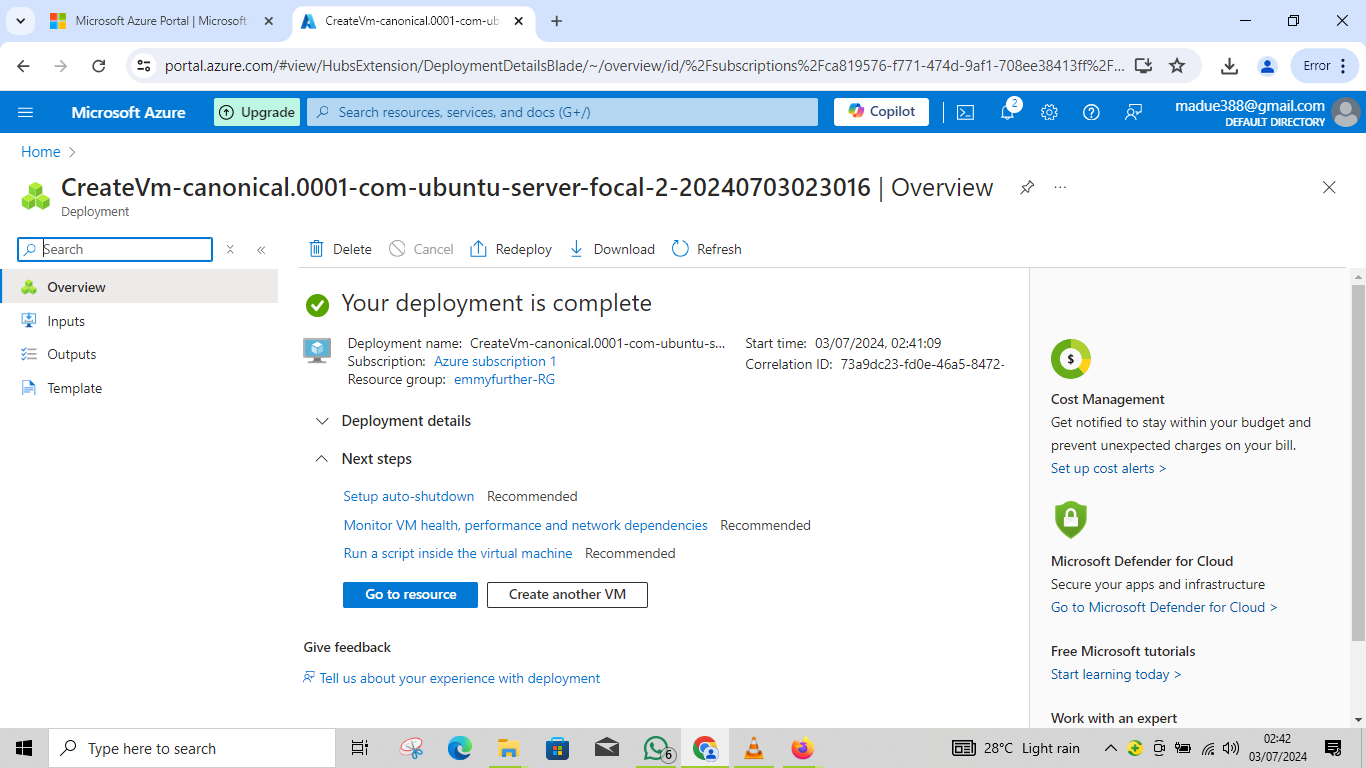
Task: Open Copilot in the Azure header
Action: click(x=881, y=111)
